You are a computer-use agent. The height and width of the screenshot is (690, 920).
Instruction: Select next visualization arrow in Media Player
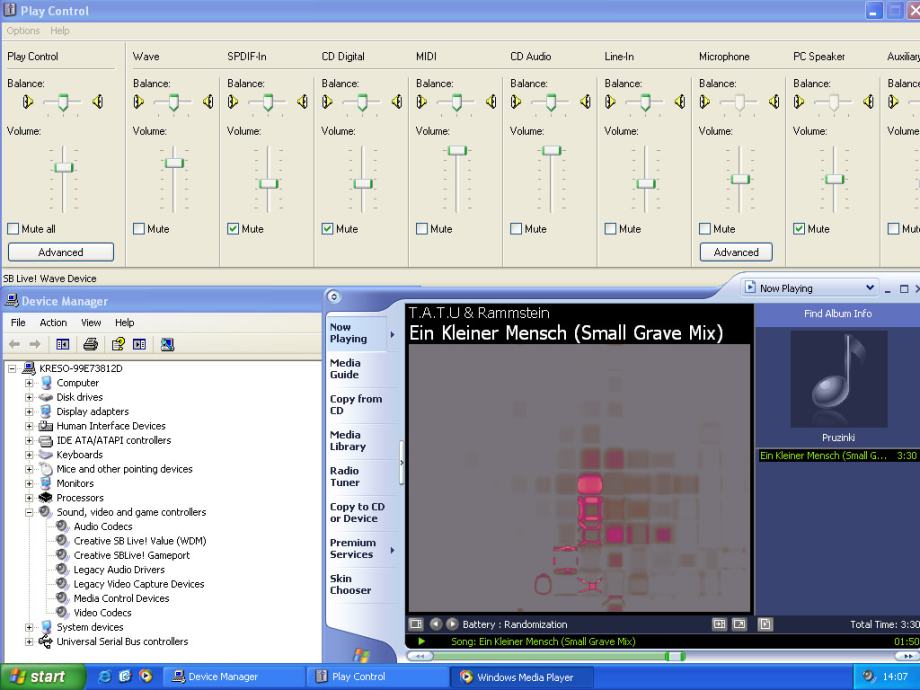(452, 624)
